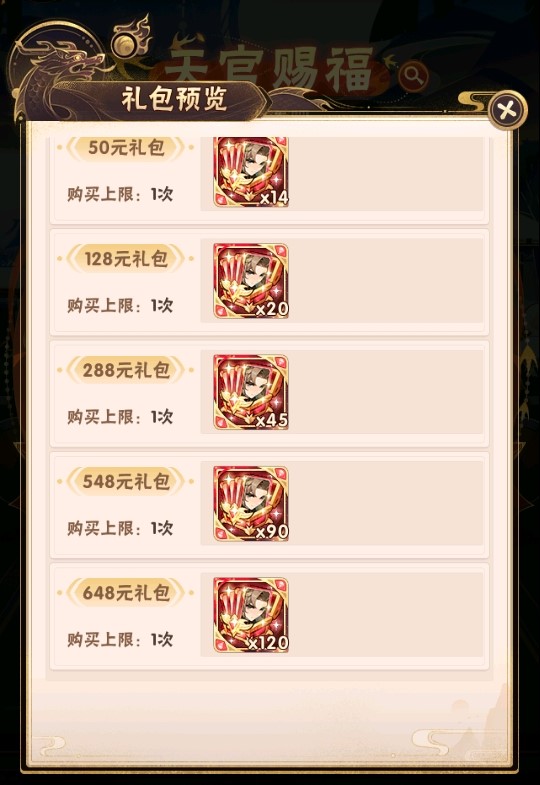Click purchase limit text under 548元礼包
The width and height of the screenshot is (540, 785).
tap(120, 528)
